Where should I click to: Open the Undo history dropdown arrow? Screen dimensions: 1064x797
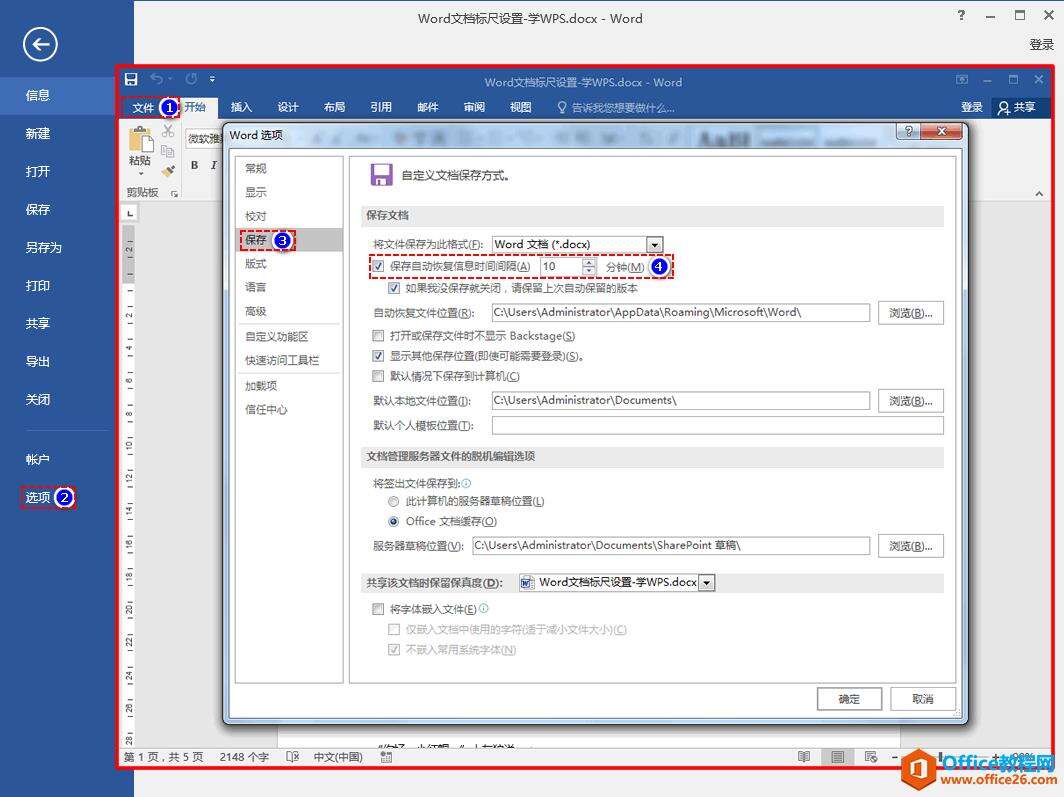click(x=170, y=79)
